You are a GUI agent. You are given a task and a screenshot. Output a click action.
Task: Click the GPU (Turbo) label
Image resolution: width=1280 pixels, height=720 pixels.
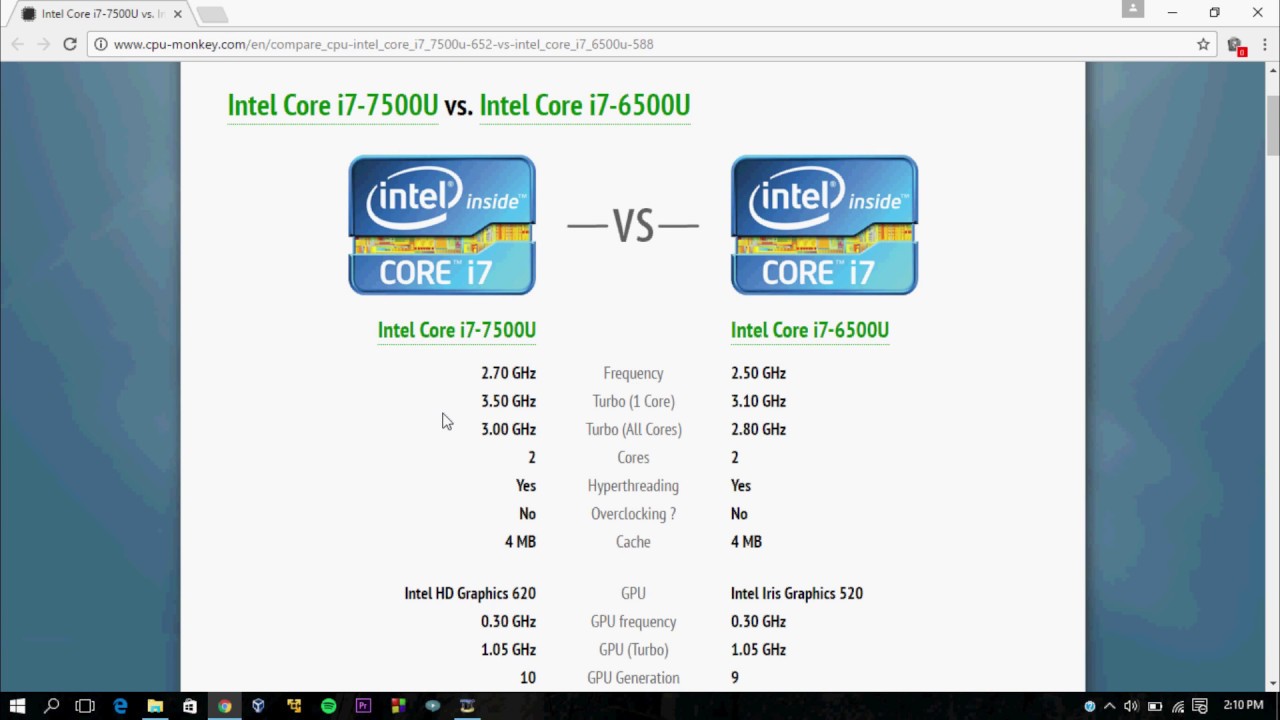633,649
